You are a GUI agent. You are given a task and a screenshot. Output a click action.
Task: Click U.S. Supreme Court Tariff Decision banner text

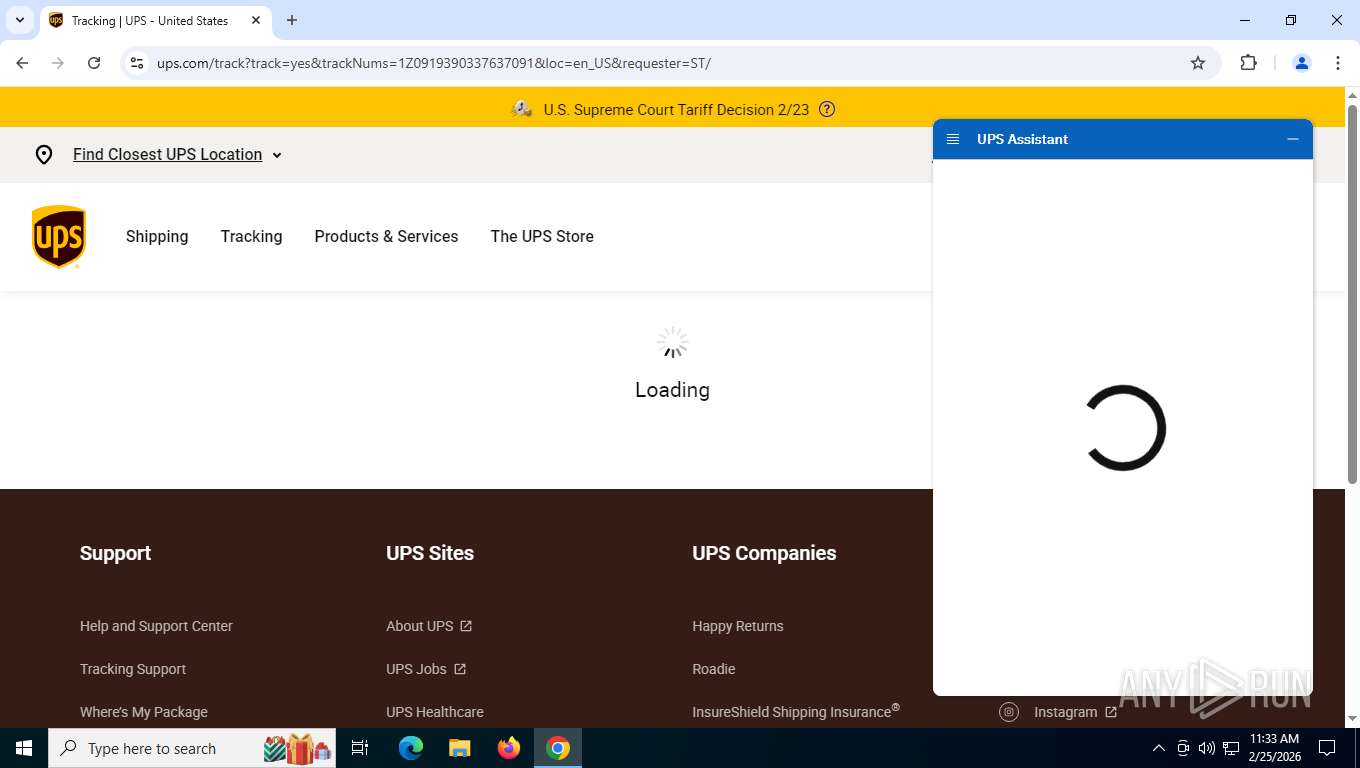pyautogui.click(x=676, y=110)
